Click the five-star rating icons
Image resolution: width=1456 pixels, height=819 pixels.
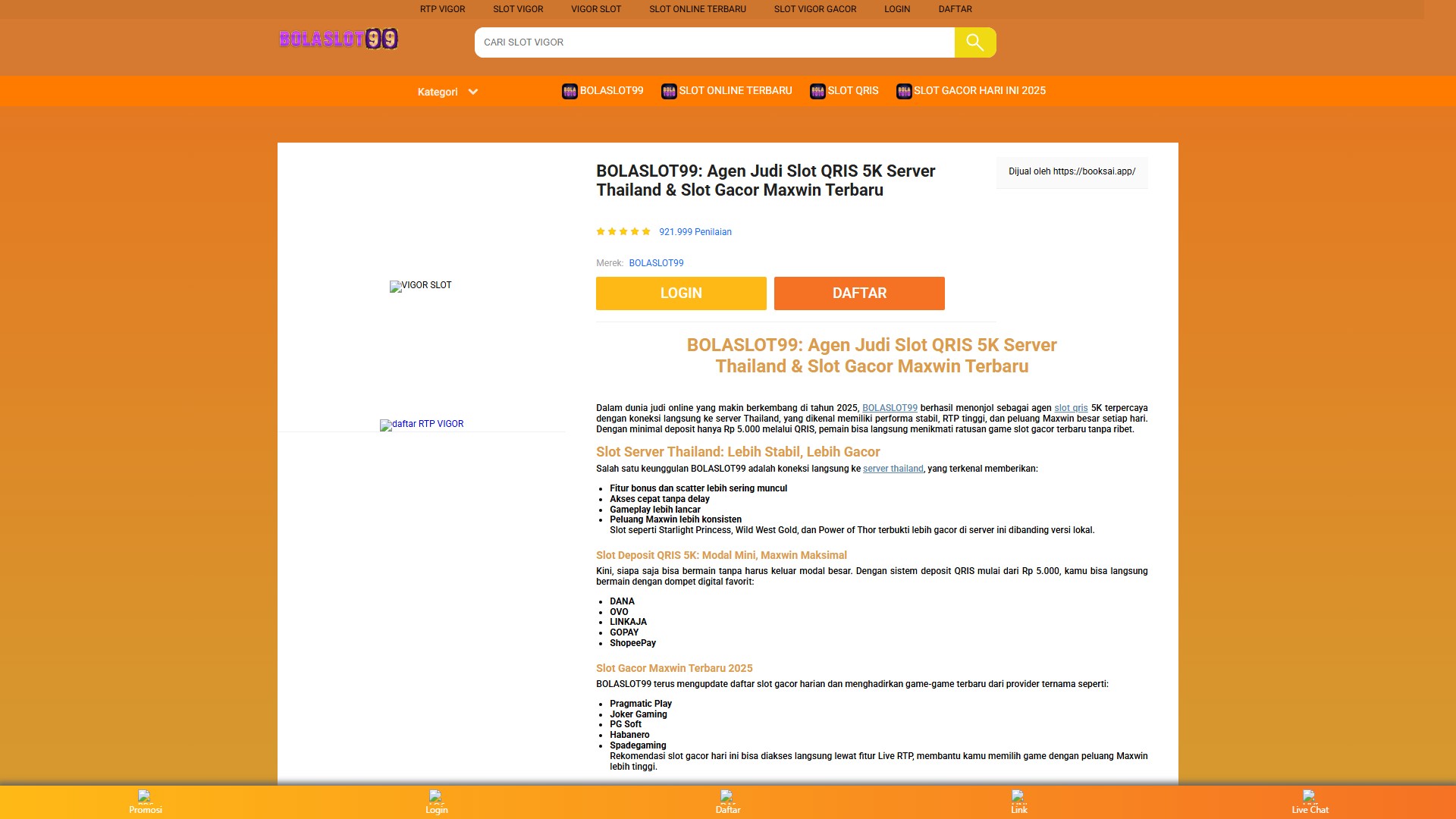coord(623,232)
